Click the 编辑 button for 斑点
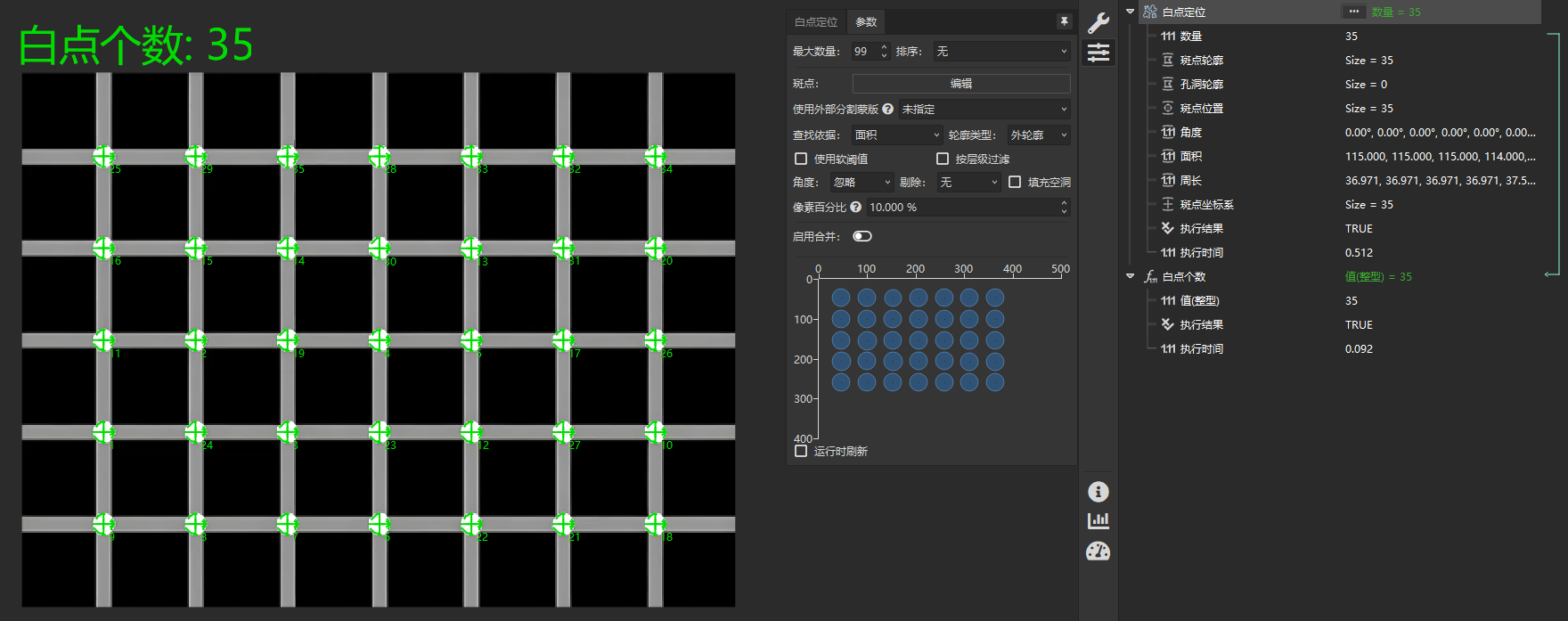The image size is (1568, 621). (x=961, y=84)
